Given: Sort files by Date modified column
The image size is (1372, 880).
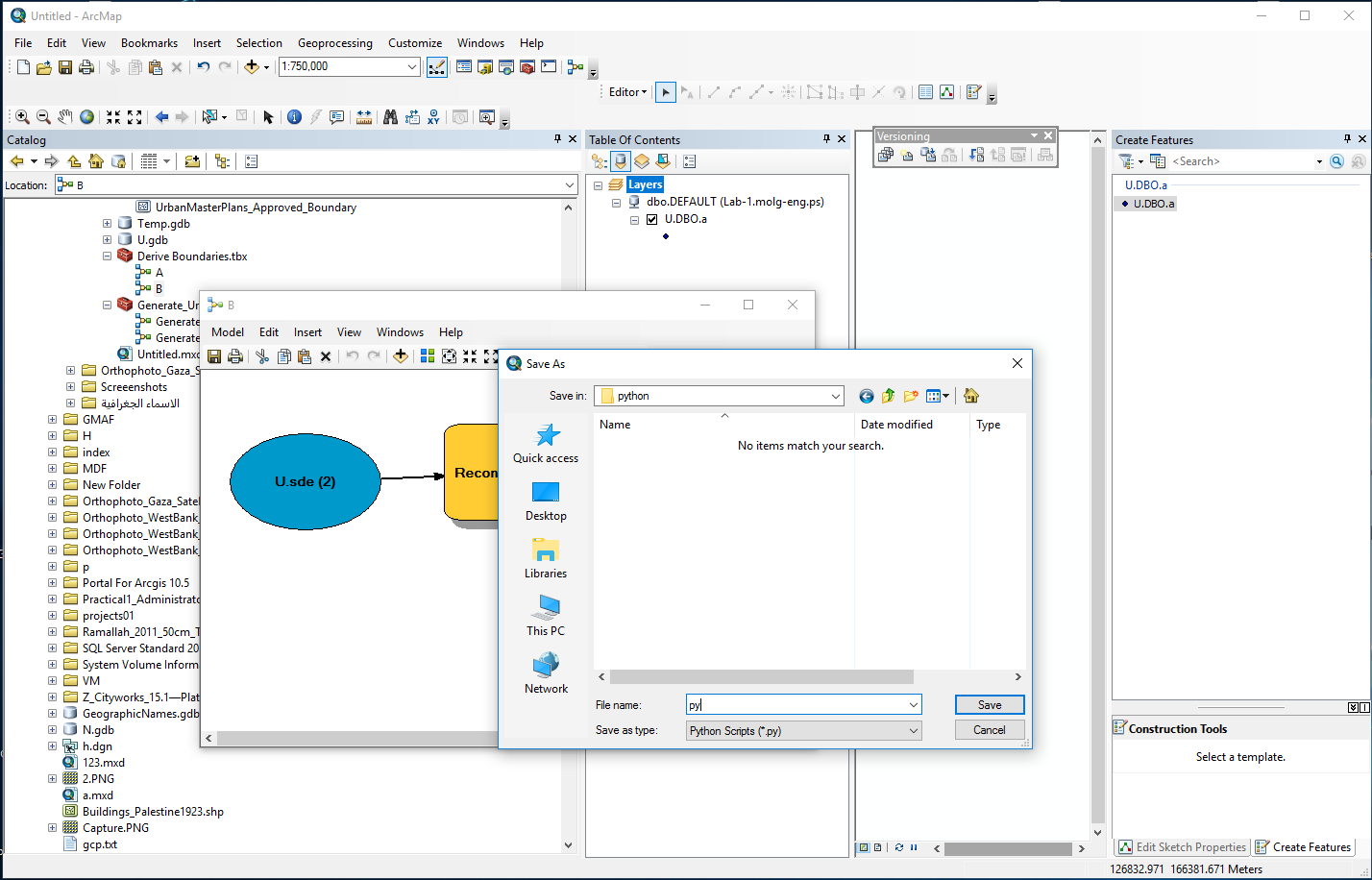Looking at the screenshot, I should click(896, 425).
